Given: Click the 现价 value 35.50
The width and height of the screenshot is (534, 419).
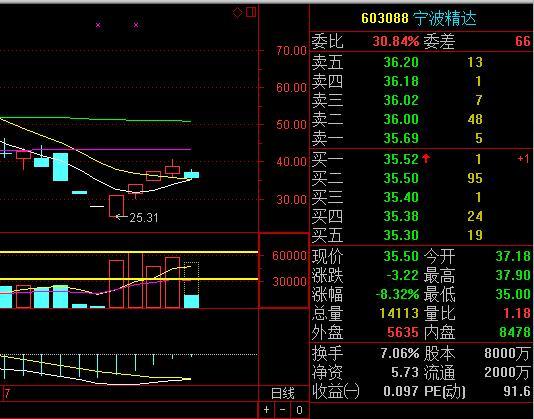Looking at the screenshot, I should [x=401, y=256].
